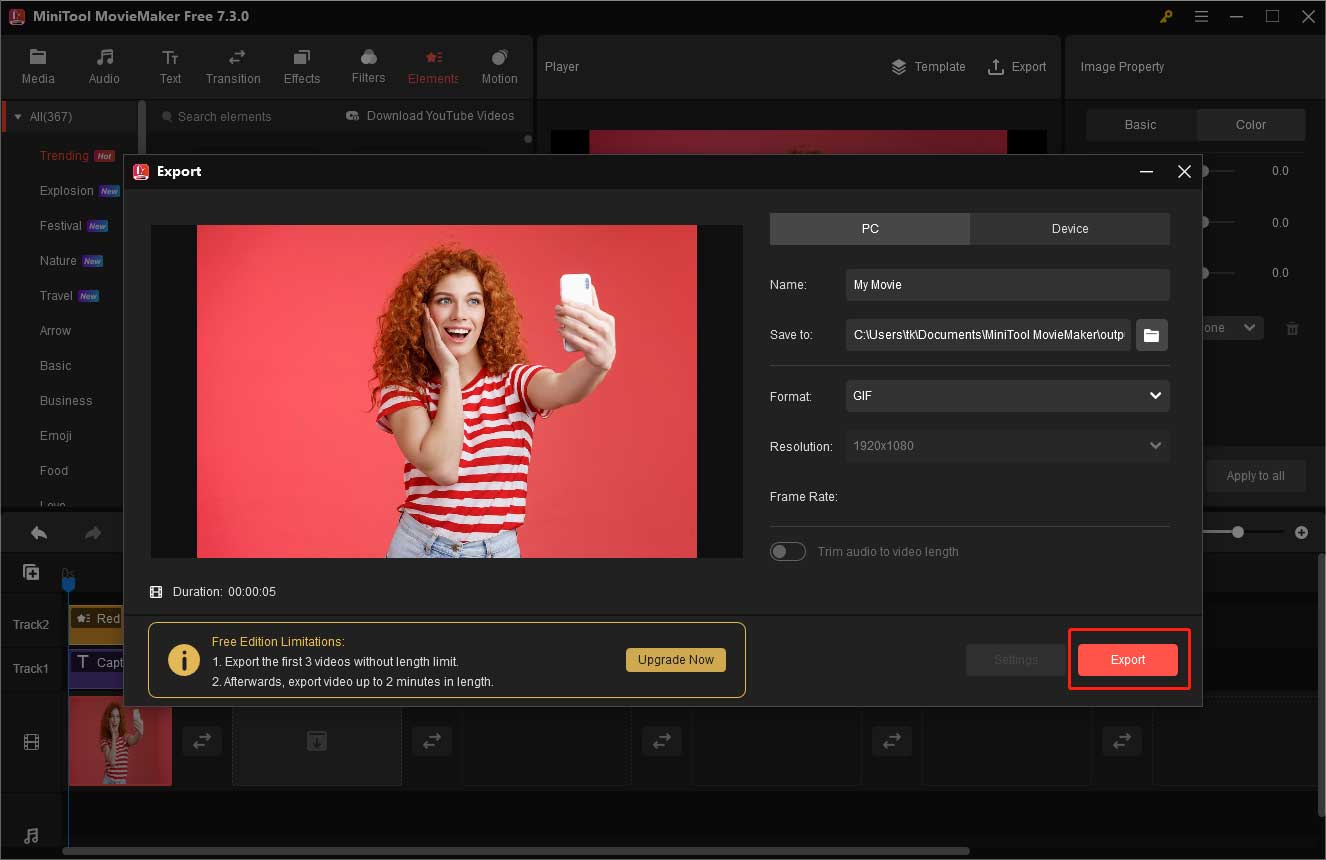Open the Effects tab

click(302, 66)
